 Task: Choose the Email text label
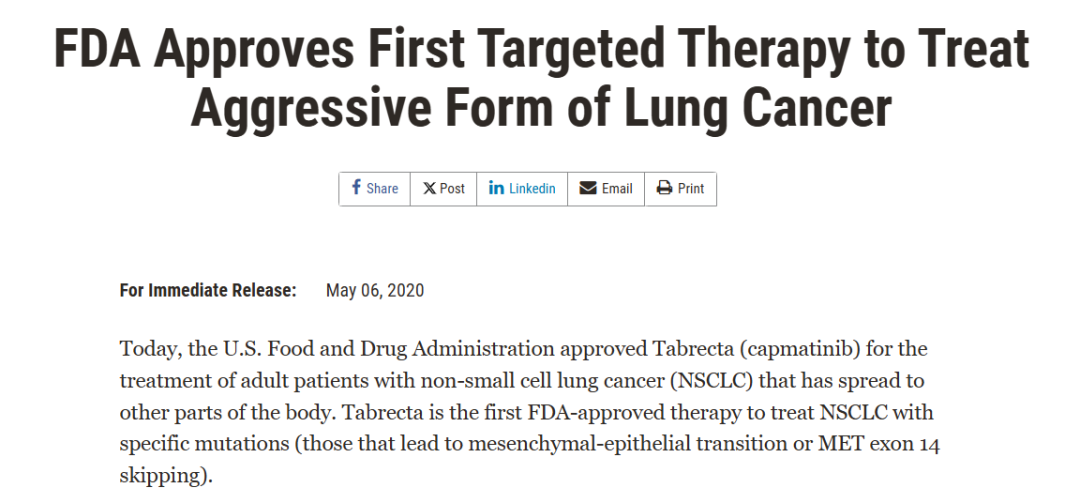pos(617,188)
